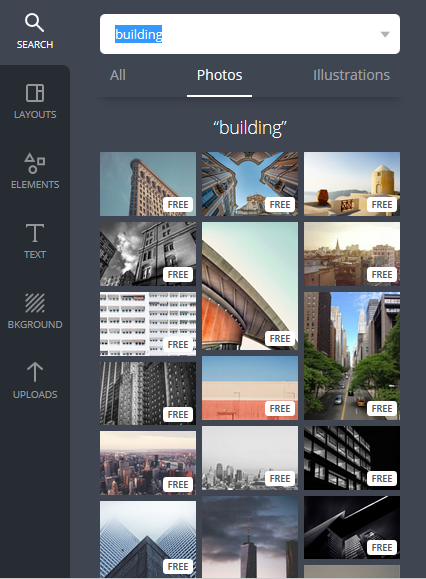Choose the glass towers in fog photo
This screenshot has width=426, height=579.
point(148,539)
